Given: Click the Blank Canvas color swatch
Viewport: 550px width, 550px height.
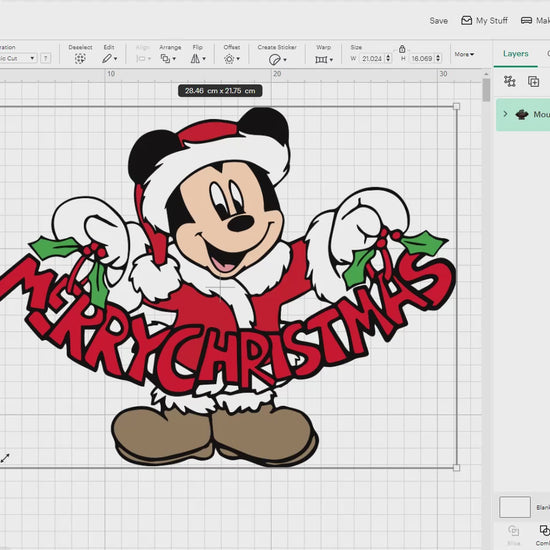Looking at the screenshot, I should pos(515,507).
